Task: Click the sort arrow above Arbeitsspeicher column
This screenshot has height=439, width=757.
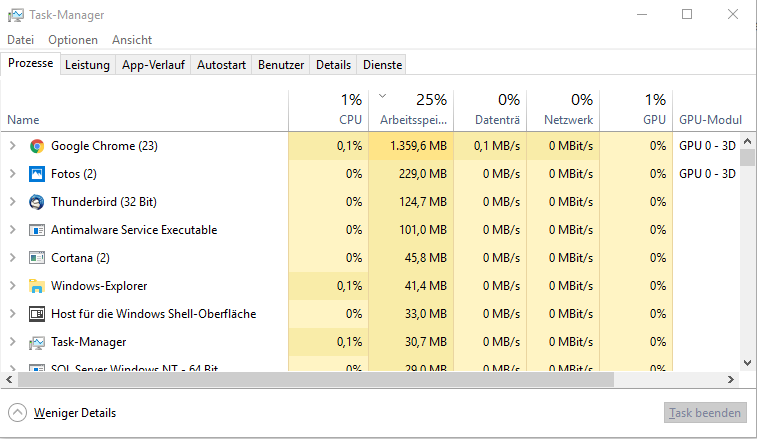Action: 382,96
